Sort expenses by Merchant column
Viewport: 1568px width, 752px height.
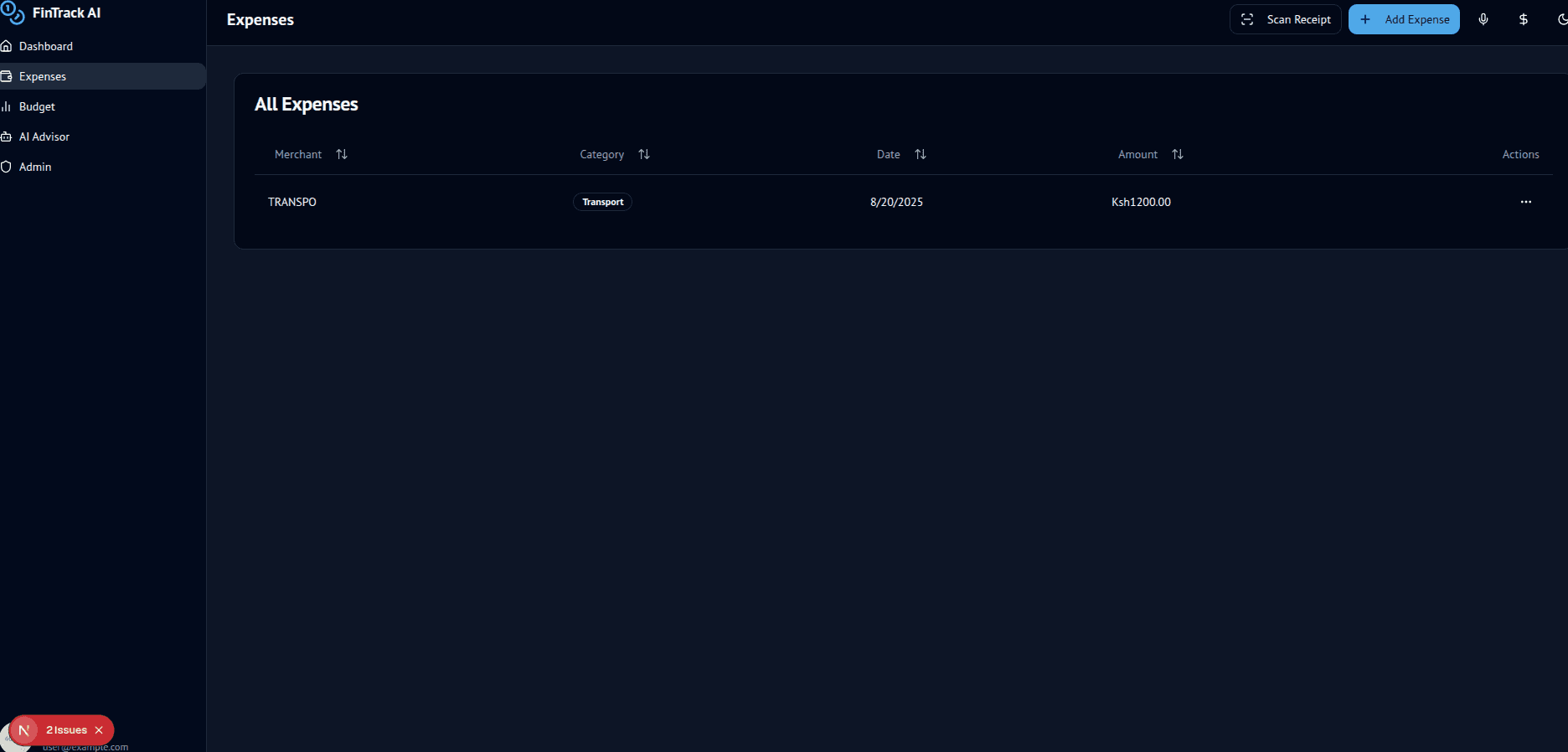tap(311, 154)
